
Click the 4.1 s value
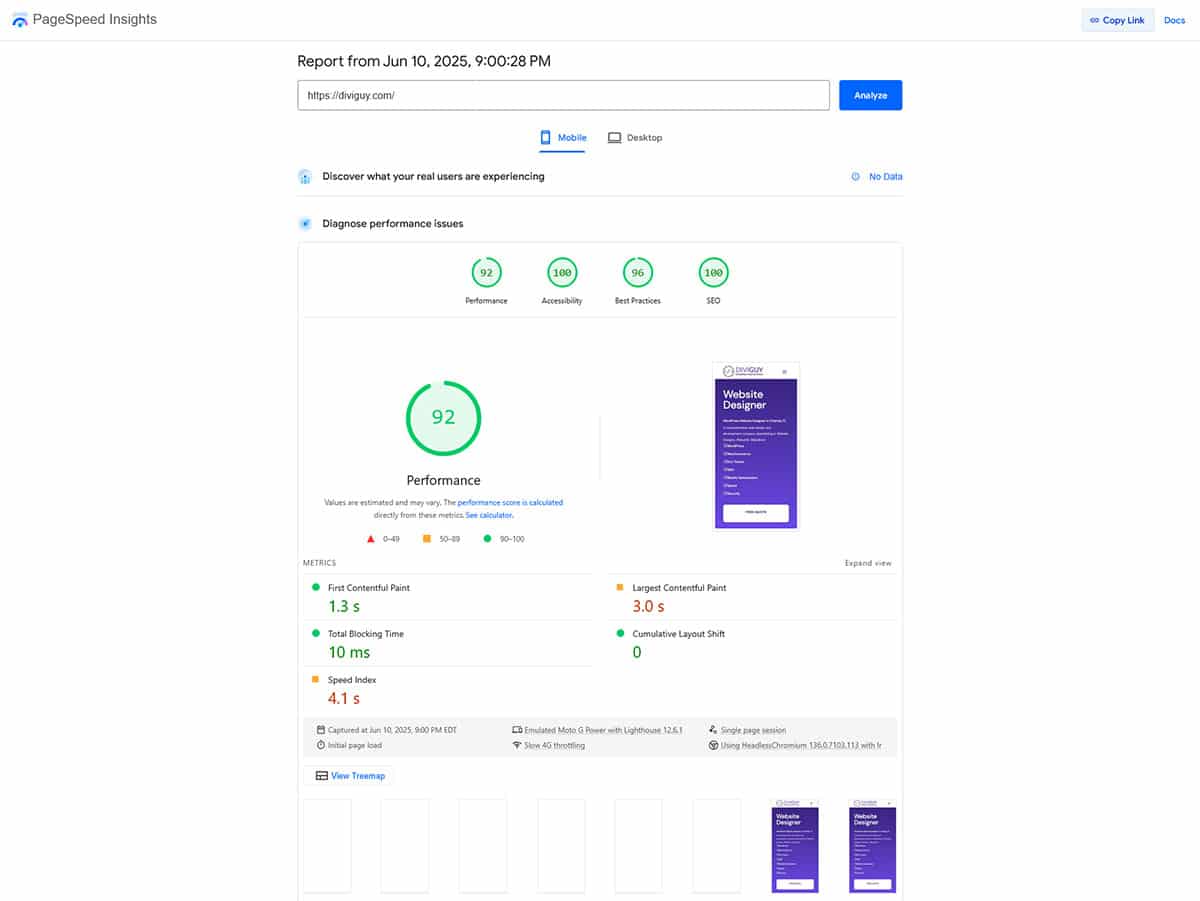(x=344, y=698)
